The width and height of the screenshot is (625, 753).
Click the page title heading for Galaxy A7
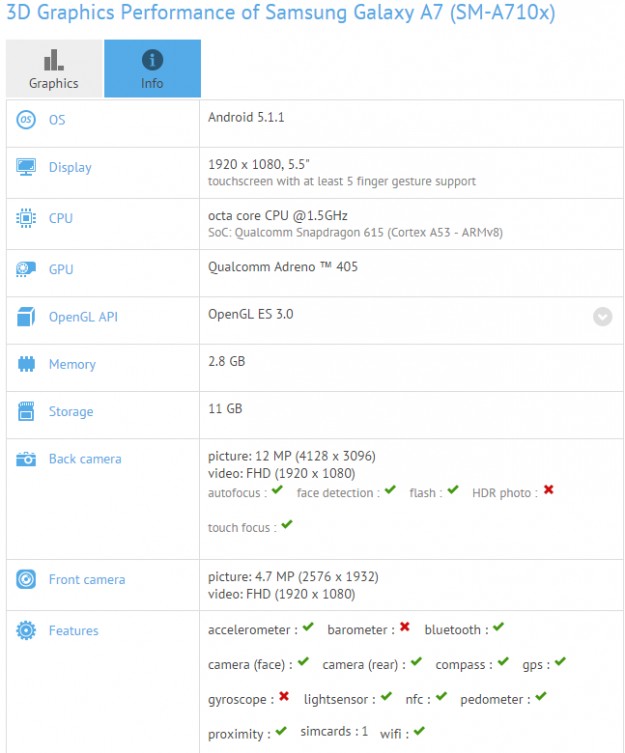pyautogui.click(x=281, y=13)
